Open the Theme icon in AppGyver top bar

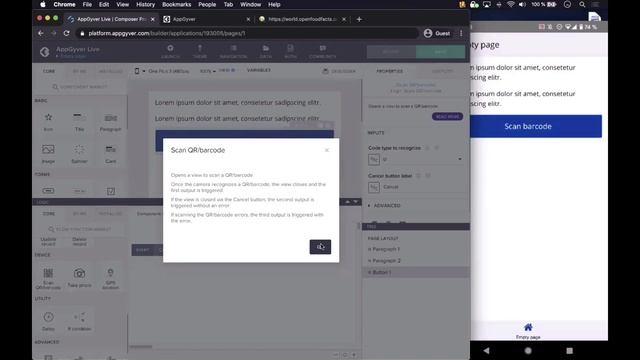(x=200, y=52)
